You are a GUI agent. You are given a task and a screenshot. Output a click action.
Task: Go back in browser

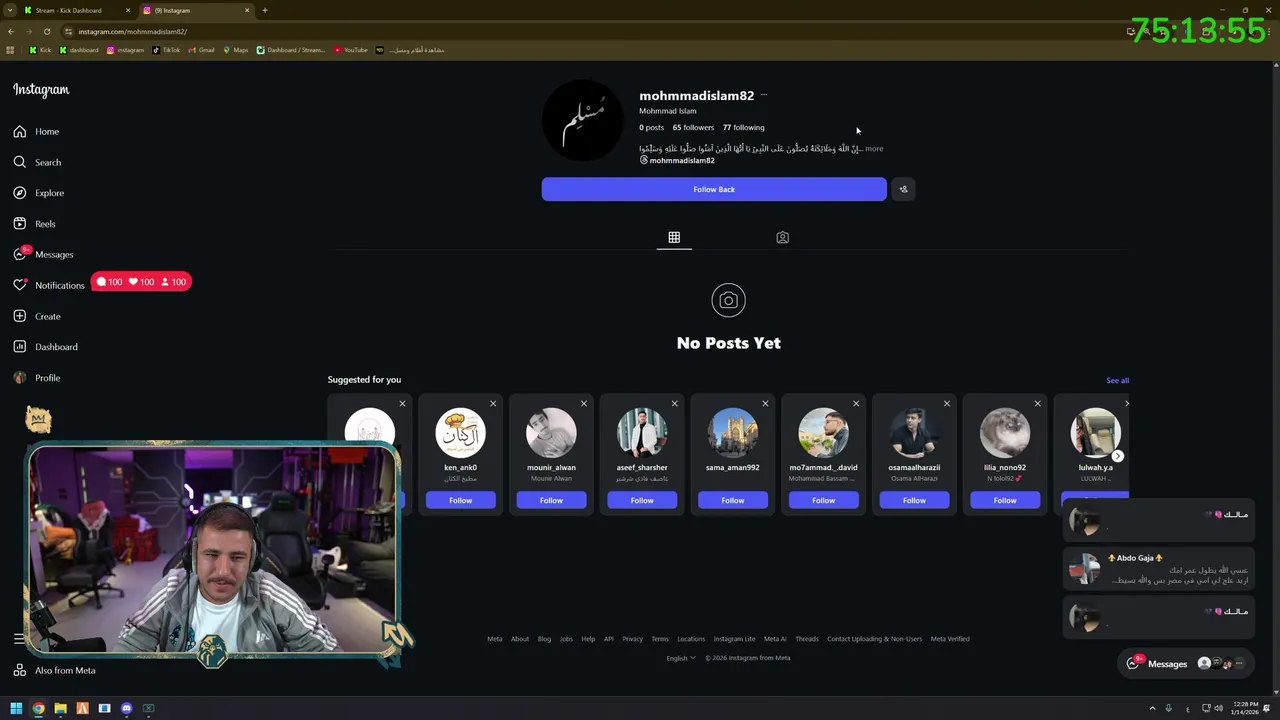coord(11,31)
